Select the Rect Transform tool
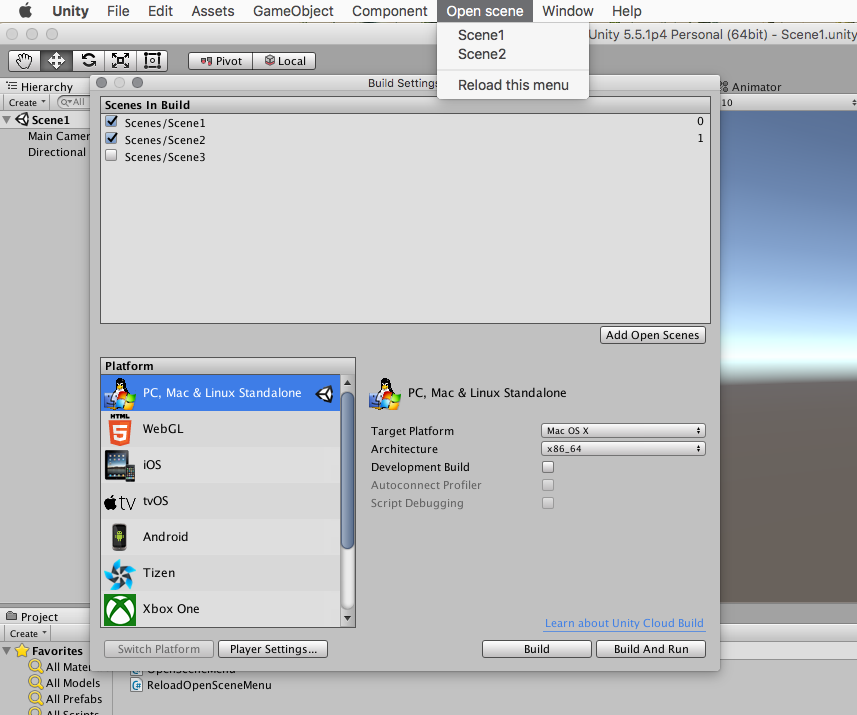Image resolution: width=857 pixels, height=715 pixels. 152,61
